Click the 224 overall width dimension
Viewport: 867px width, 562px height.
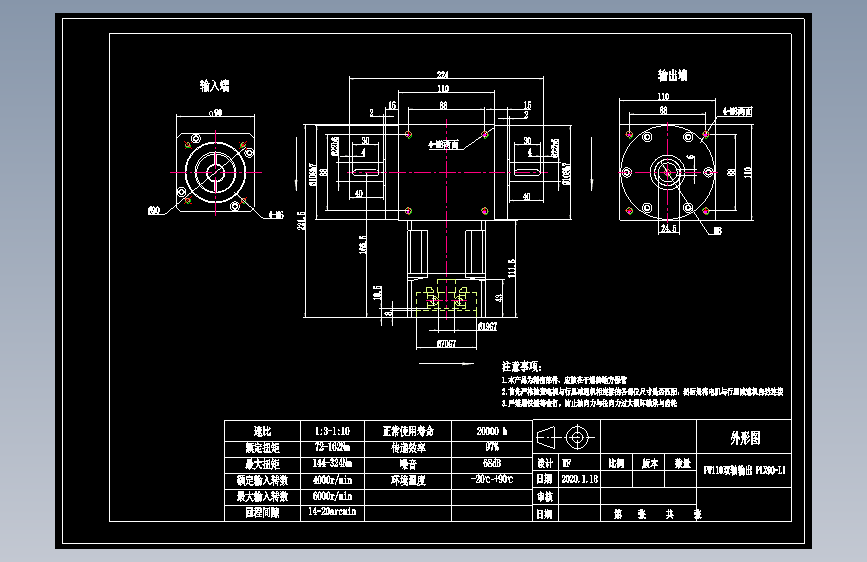coord(443,74)
